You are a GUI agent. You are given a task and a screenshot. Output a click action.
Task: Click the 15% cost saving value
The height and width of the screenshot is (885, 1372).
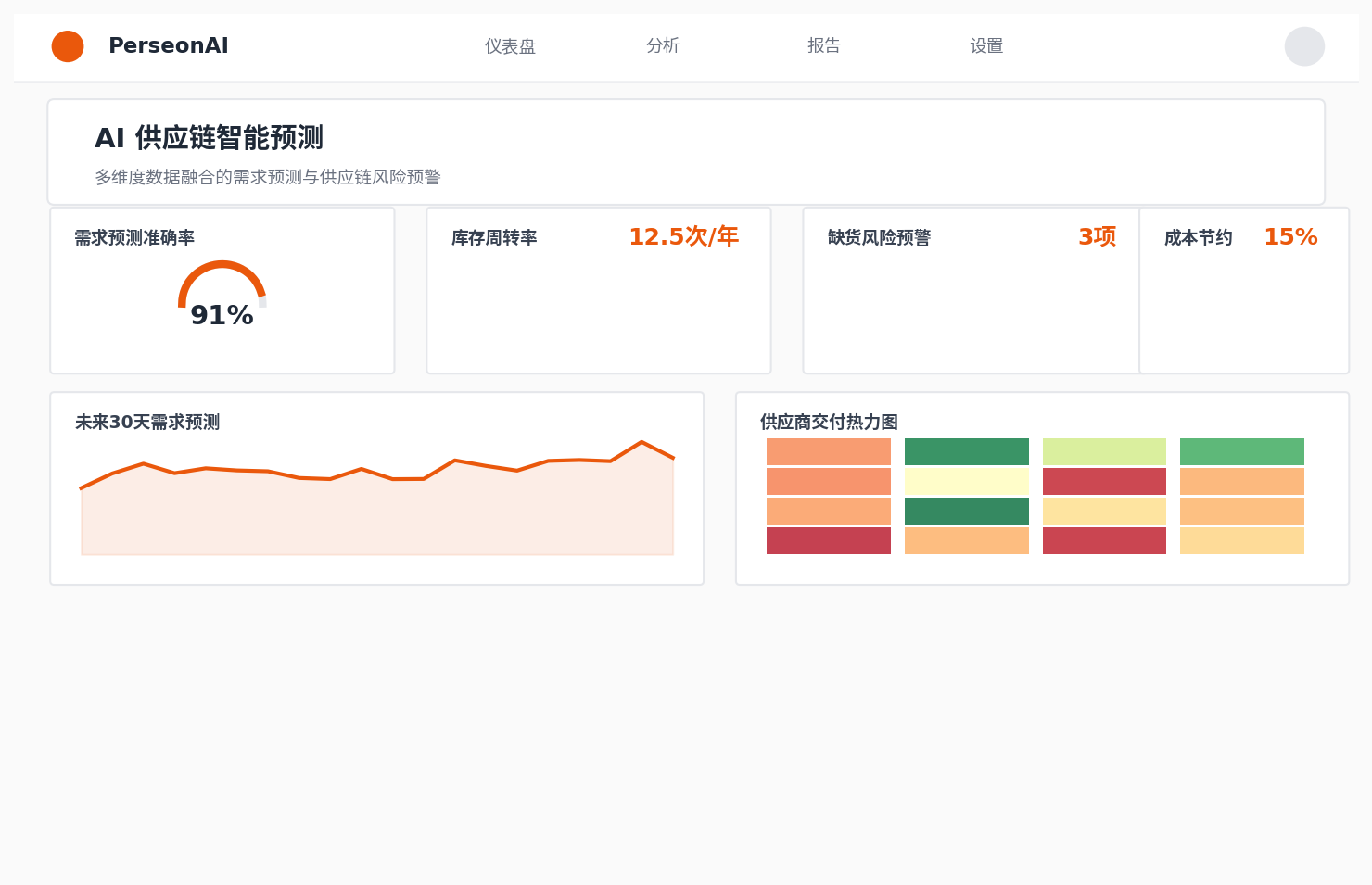(x=1290, y=237)
